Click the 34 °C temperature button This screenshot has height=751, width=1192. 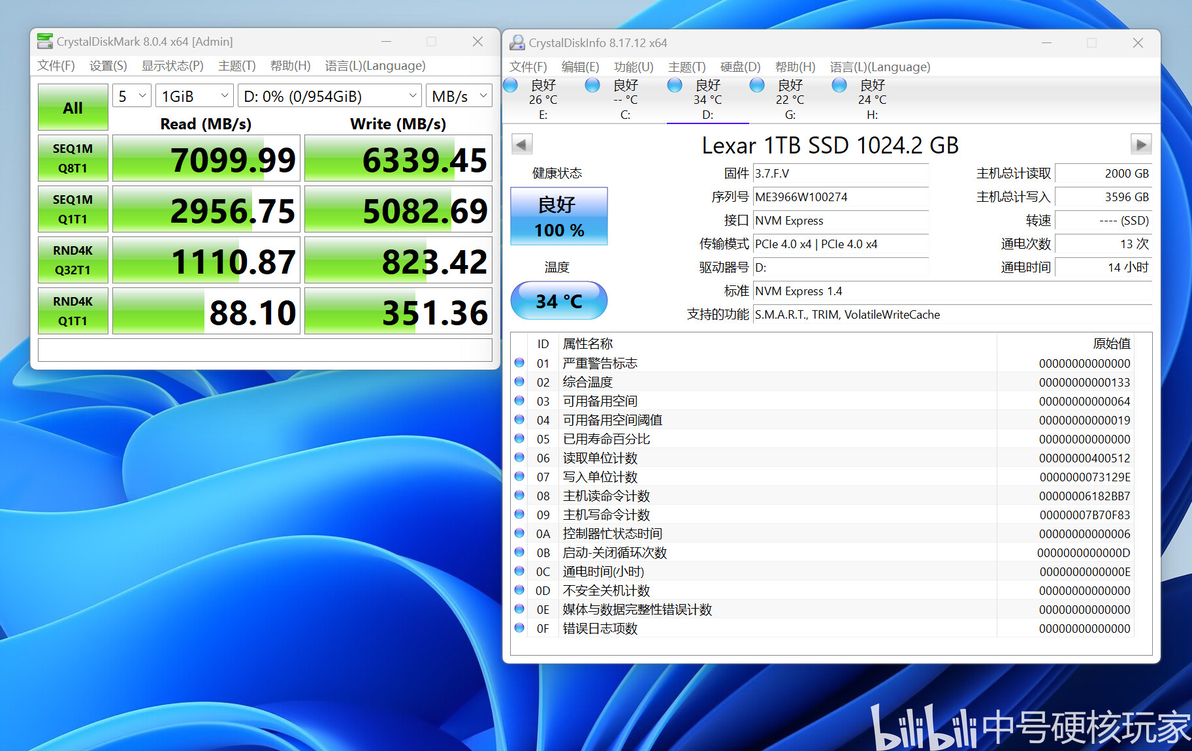(x=559, y=301)
